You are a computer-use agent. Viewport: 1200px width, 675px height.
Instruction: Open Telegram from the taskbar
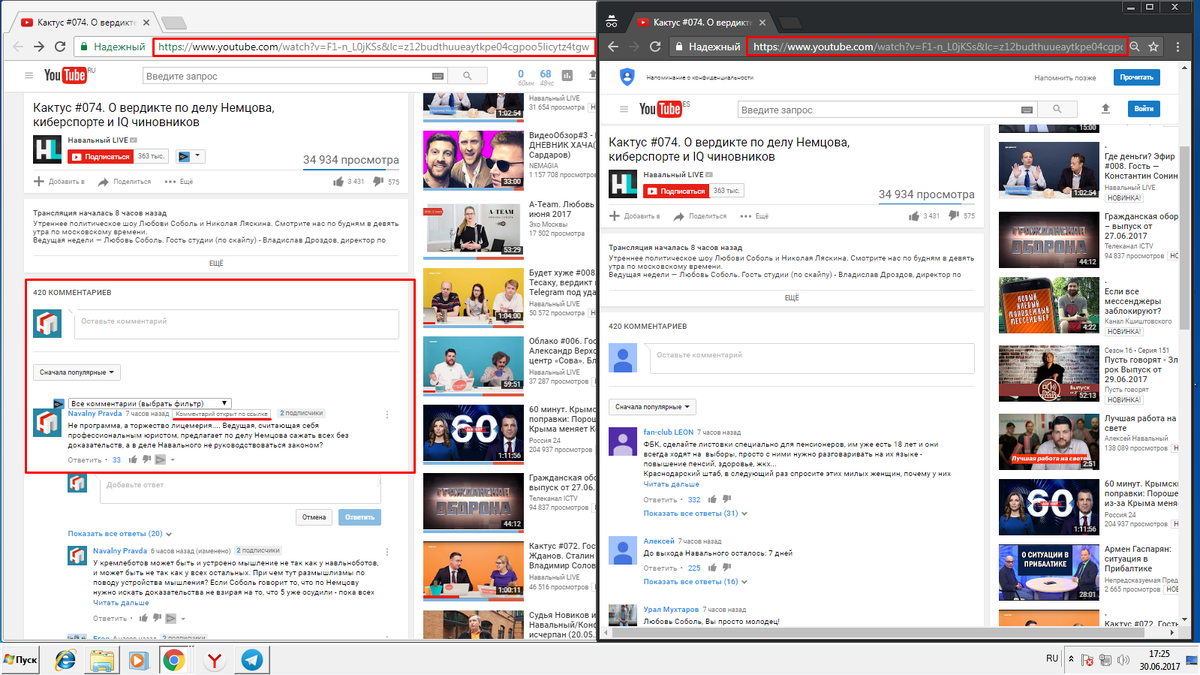[251, 659]
